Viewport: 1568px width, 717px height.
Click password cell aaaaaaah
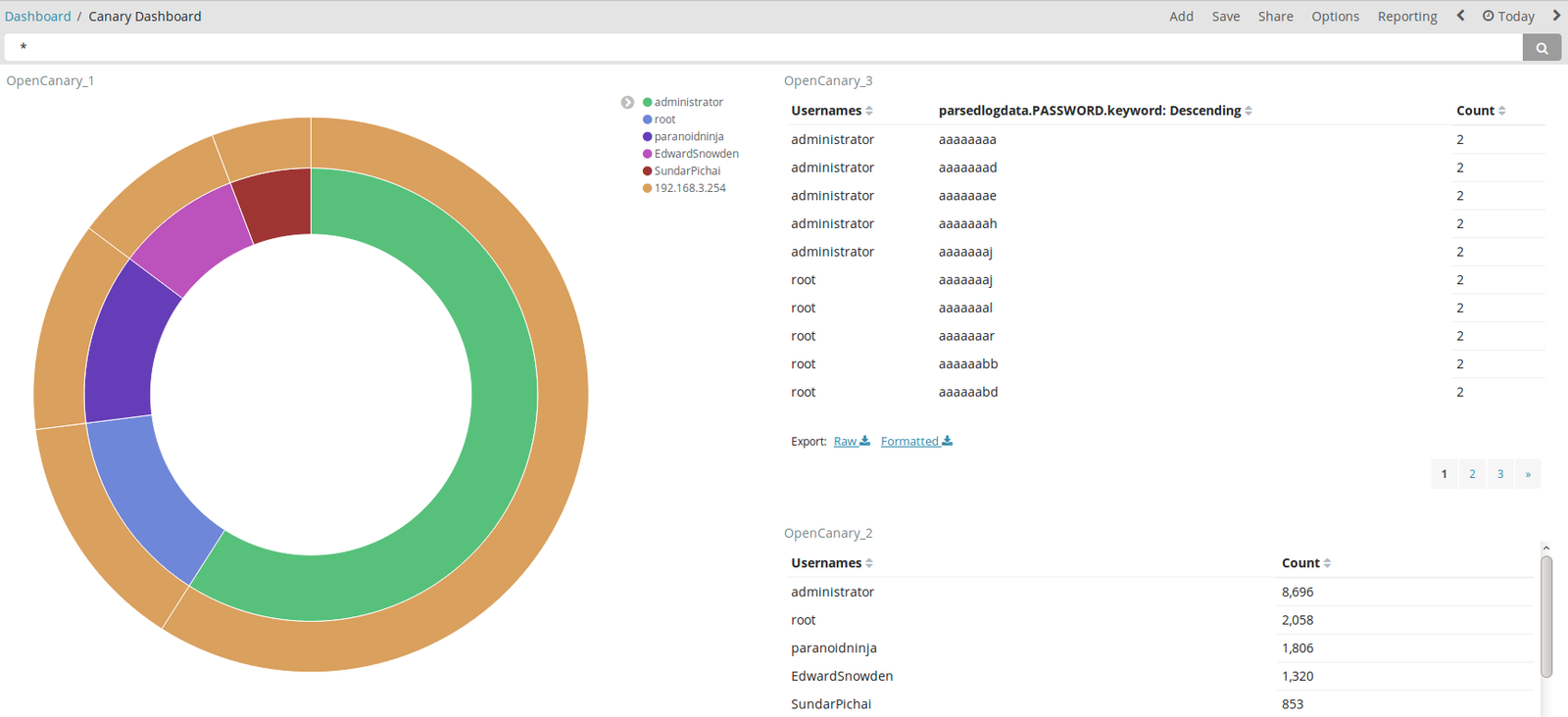click(967, 223)
